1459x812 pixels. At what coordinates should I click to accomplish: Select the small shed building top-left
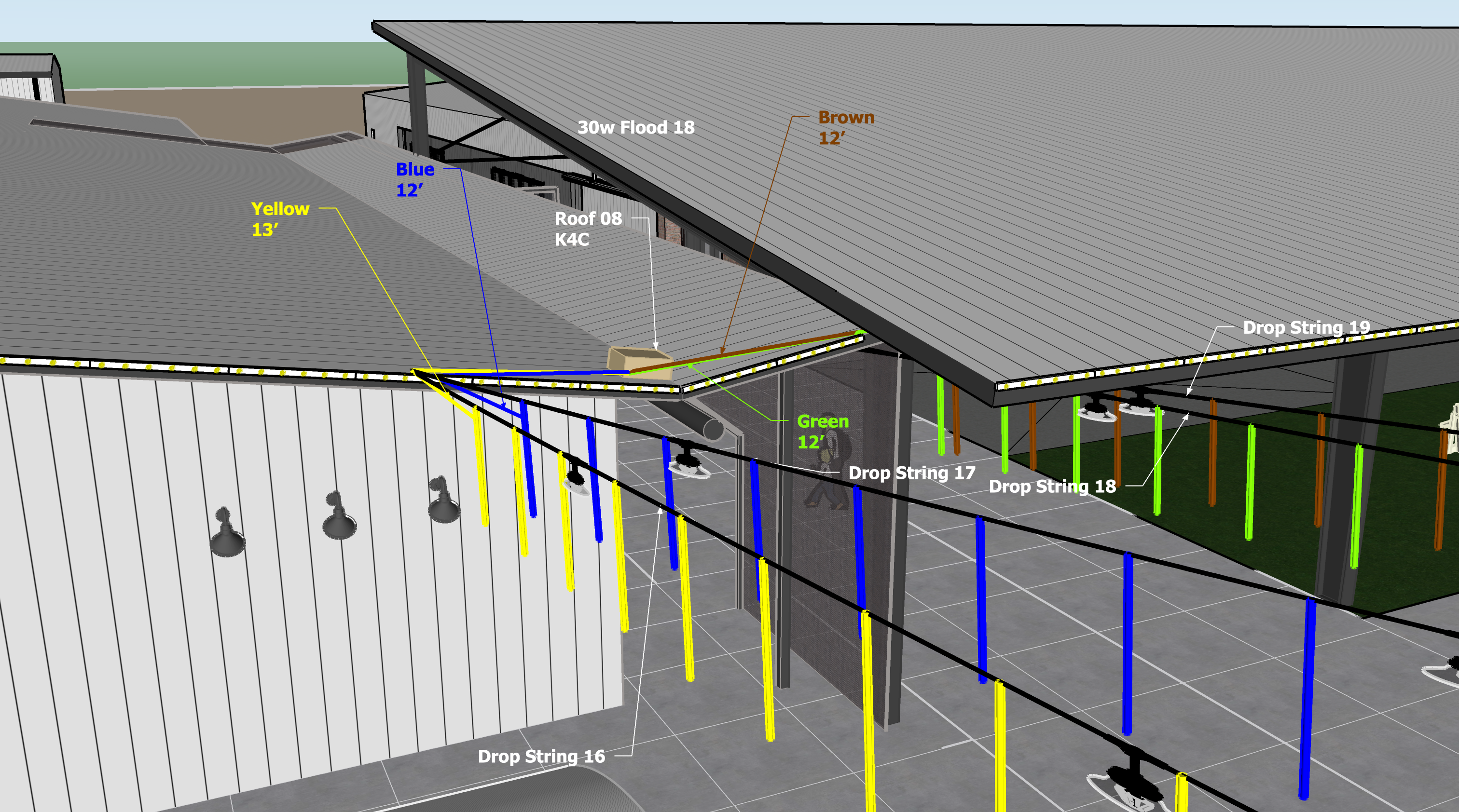click(x=28, y=79)
